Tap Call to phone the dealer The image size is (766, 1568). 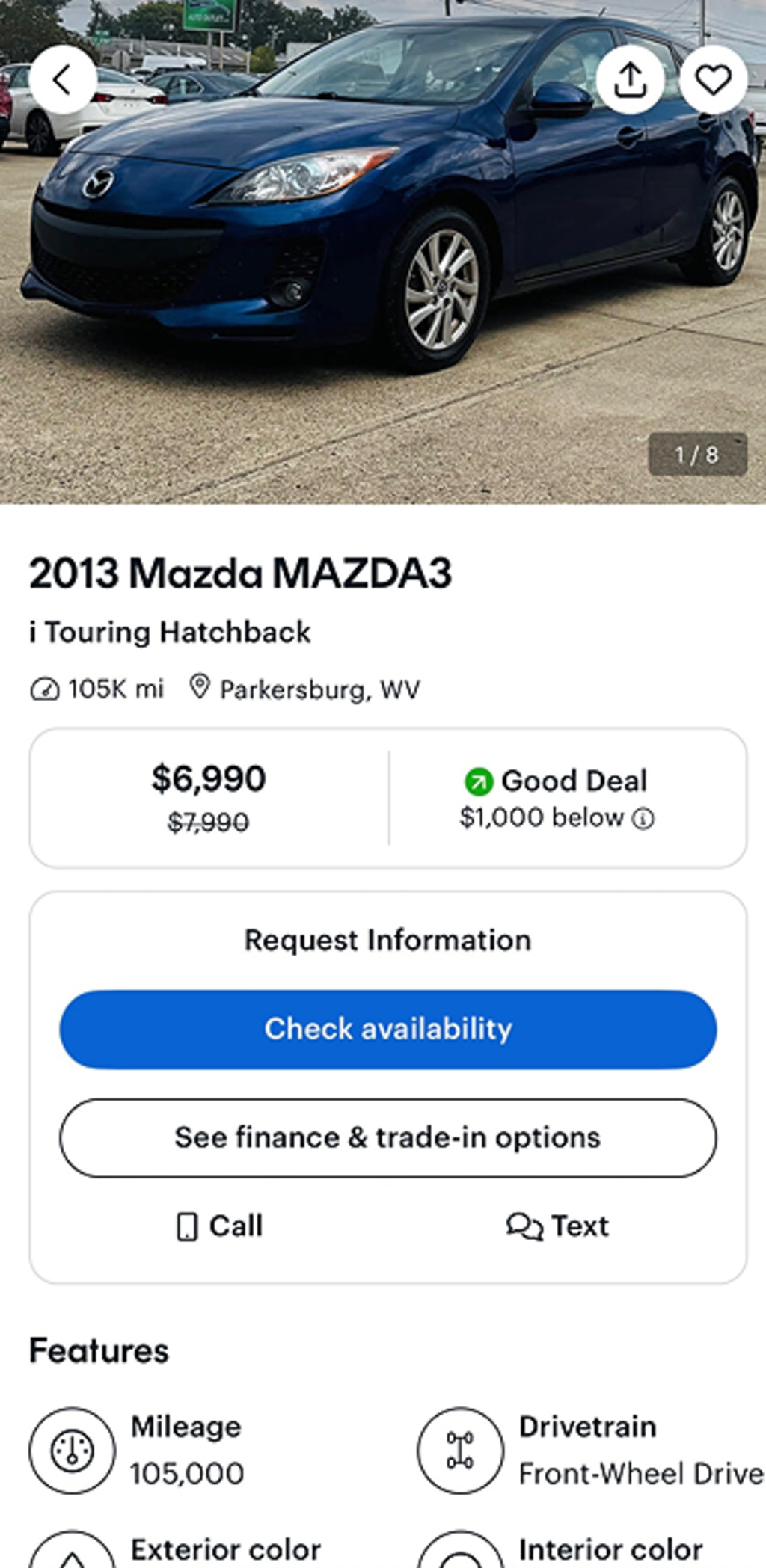[x=219, y=1226]
